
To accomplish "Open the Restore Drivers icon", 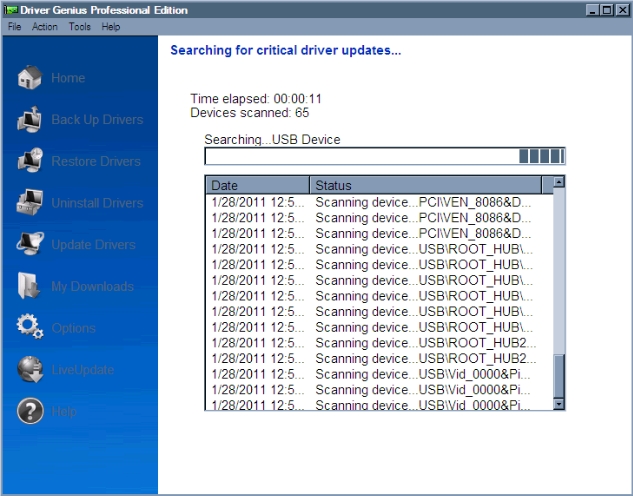I will (30, 161).
